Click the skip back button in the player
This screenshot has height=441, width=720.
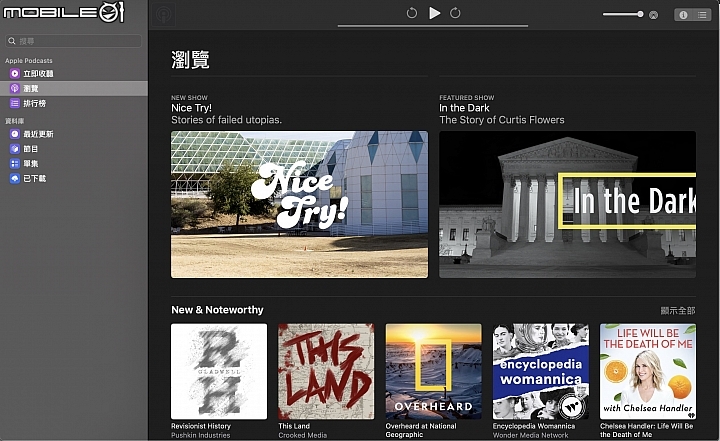[x=411, y=13]
